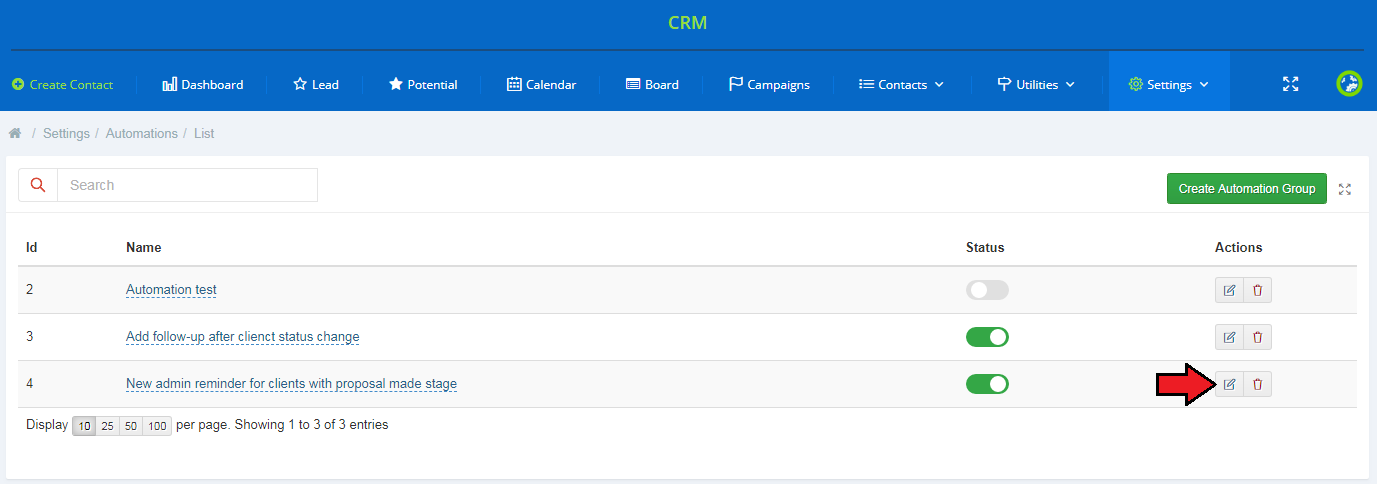1377x484 pixels.
Task: Open the Board page
Action: point(652,85)
